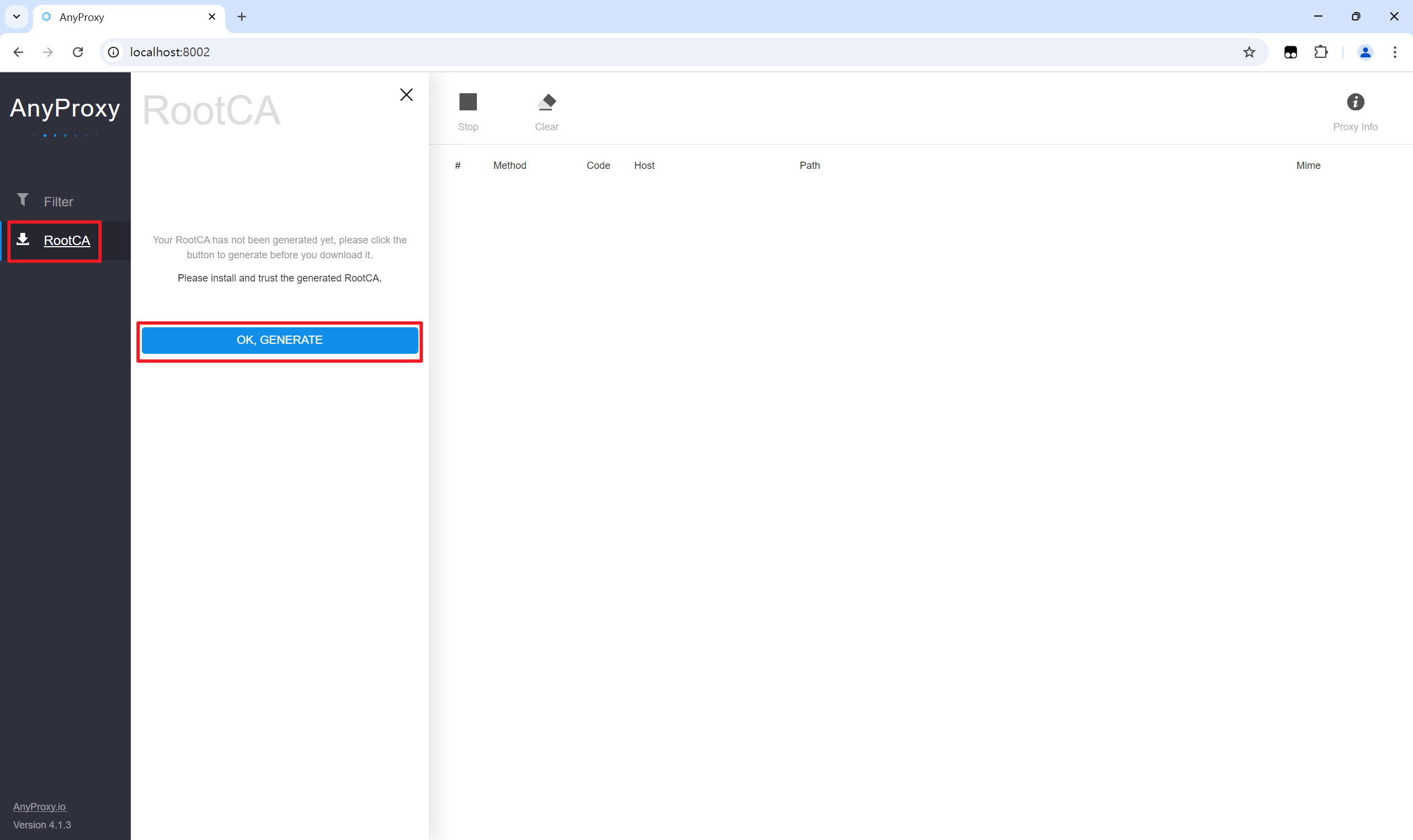Click the Stop recording icon
Viewport: 1413px width, 840px height.
click(x=468, y=102)
